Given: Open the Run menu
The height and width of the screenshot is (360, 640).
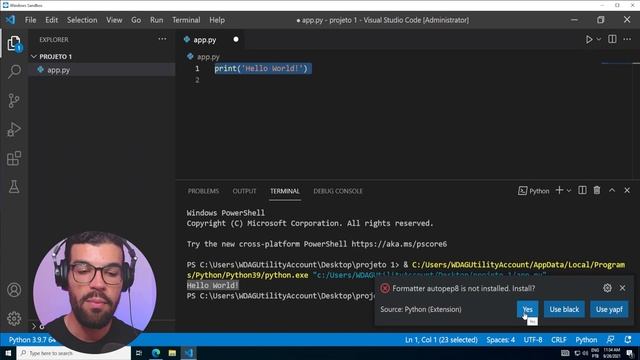Looking at the screenshot, I should (x=156, y=20).
